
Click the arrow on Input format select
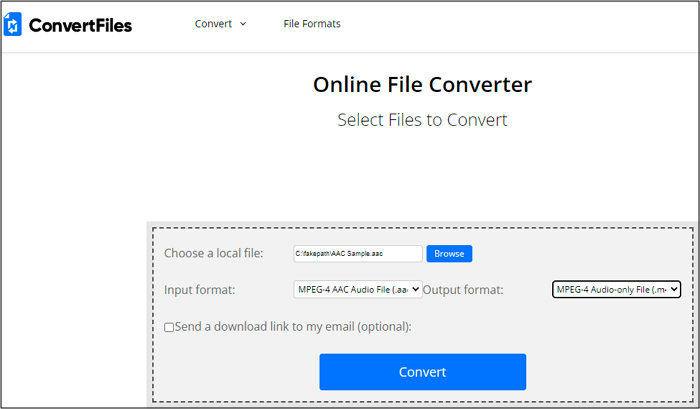click(x=415, y=290)
